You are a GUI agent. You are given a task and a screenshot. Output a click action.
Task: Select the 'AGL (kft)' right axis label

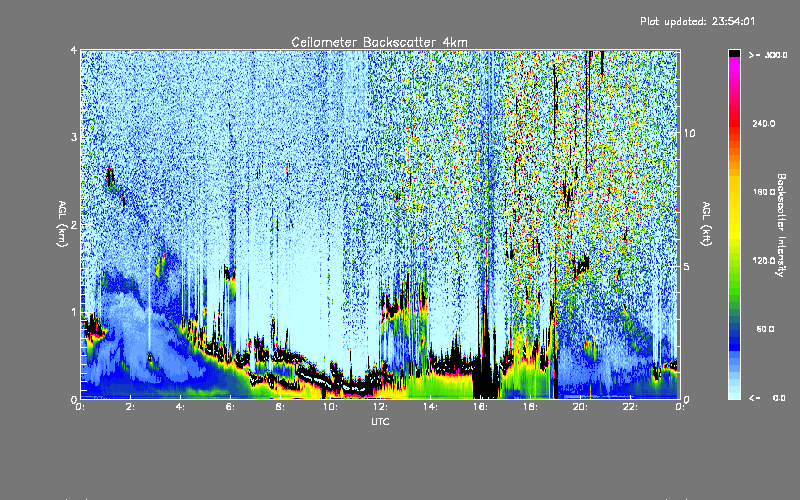click(706, 224)
